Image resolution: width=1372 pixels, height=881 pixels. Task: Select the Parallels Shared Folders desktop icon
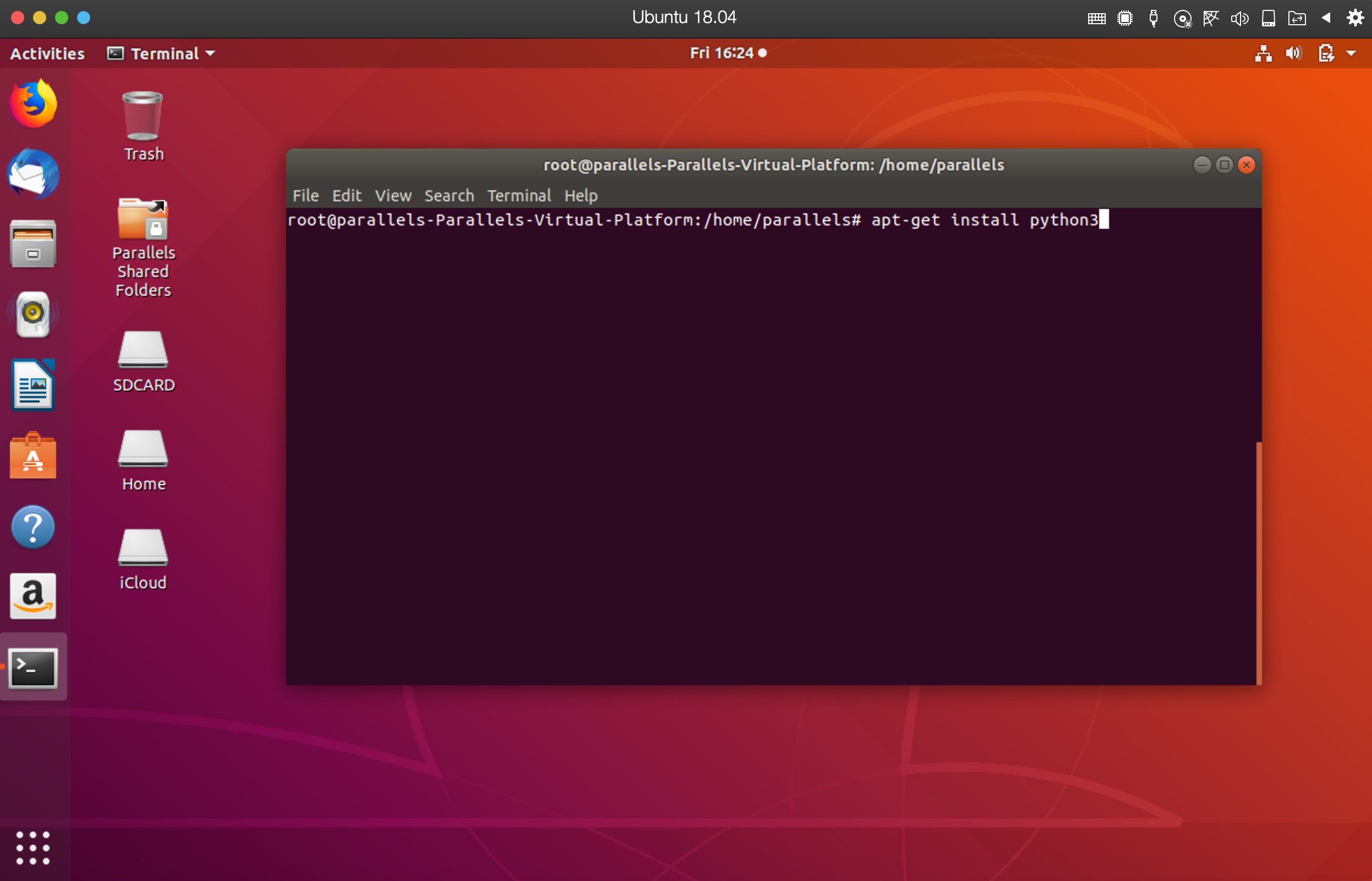[143, 247]
